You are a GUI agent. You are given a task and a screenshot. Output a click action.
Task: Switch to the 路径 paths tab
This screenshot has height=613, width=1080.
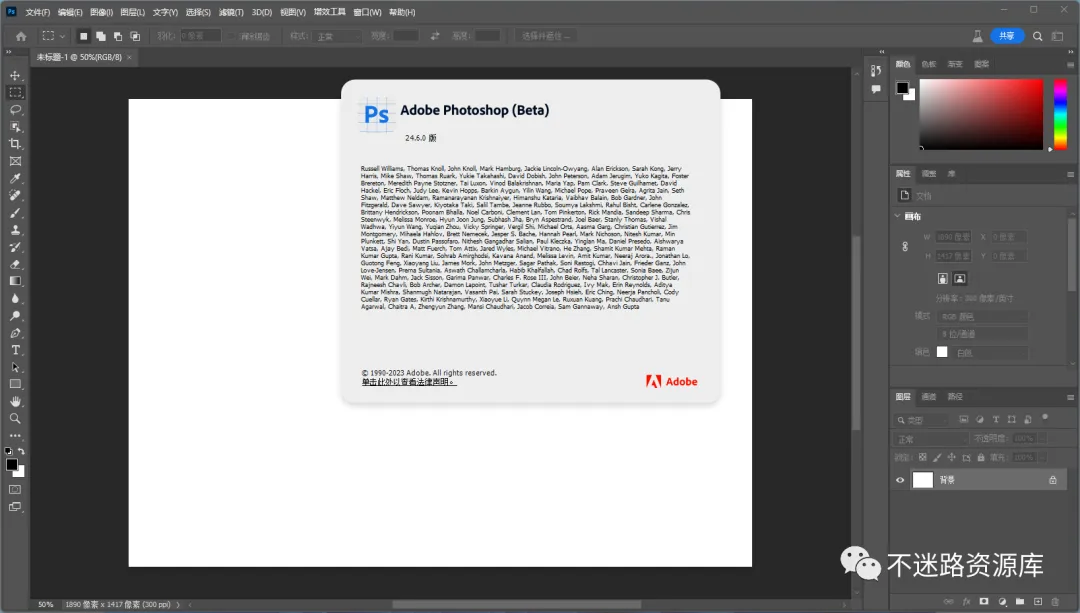[955, 397]
